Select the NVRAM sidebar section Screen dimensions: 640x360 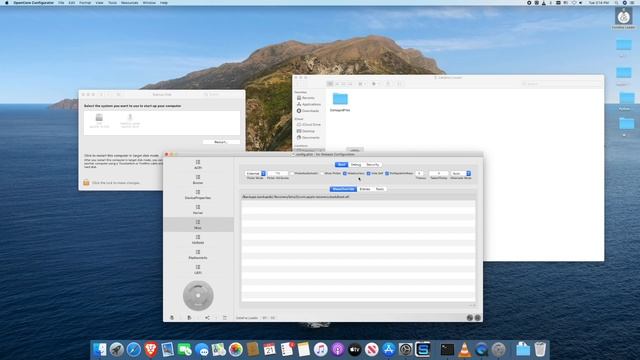click(198, 240)
